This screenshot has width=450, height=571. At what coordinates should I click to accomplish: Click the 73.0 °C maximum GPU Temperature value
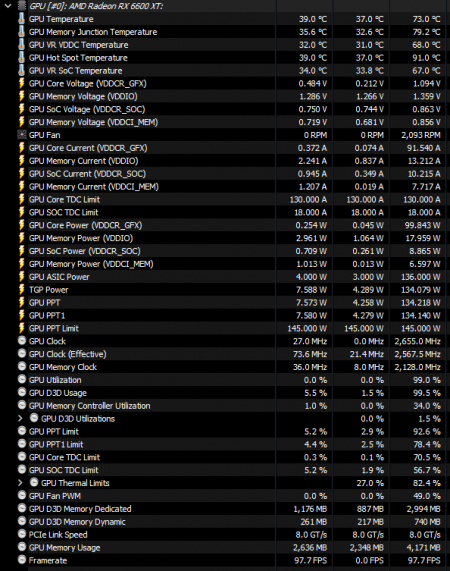pos(426,19)
